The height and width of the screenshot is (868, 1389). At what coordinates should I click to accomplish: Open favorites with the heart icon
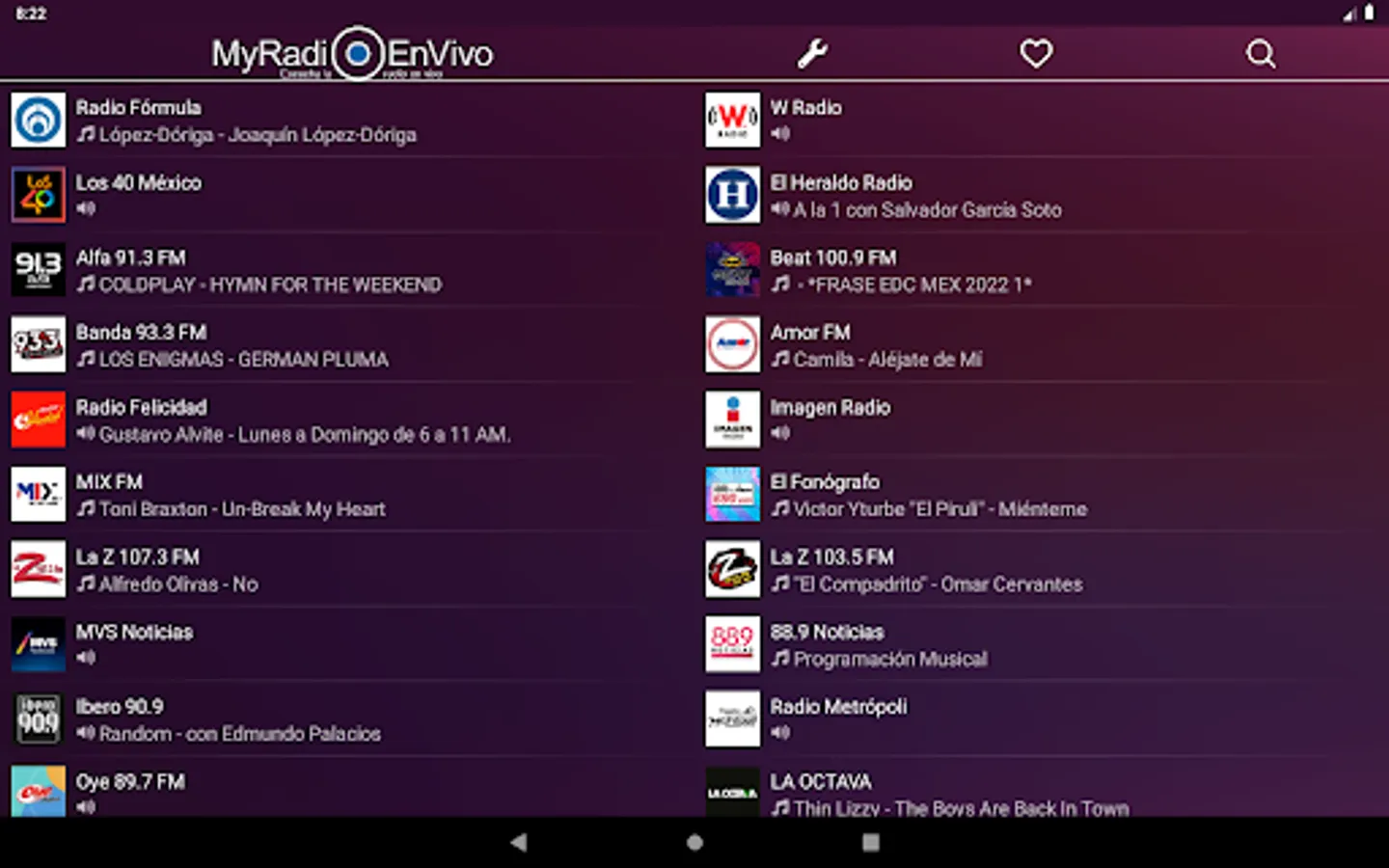tap(1036, 54)
